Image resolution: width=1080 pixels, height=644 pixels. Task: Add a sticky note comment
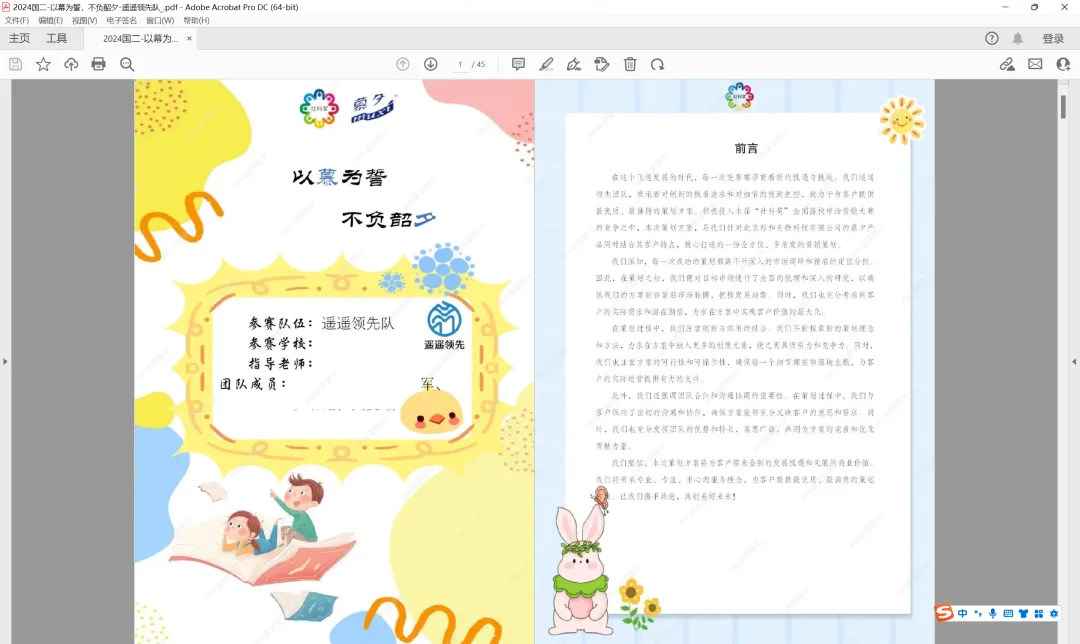click(x=518, y=63)
